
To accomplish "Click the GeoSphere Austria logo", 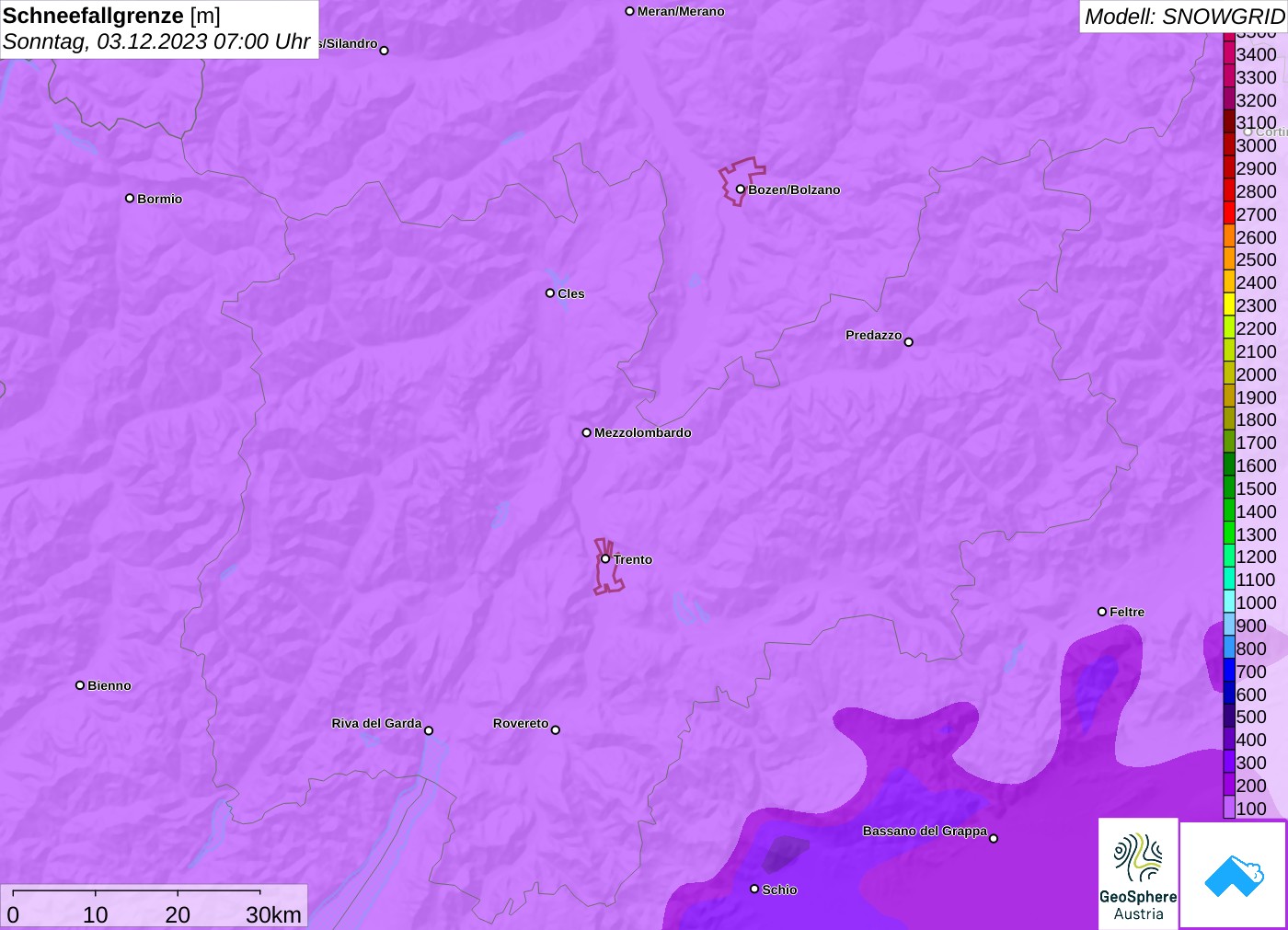I will coord(1138,873).
